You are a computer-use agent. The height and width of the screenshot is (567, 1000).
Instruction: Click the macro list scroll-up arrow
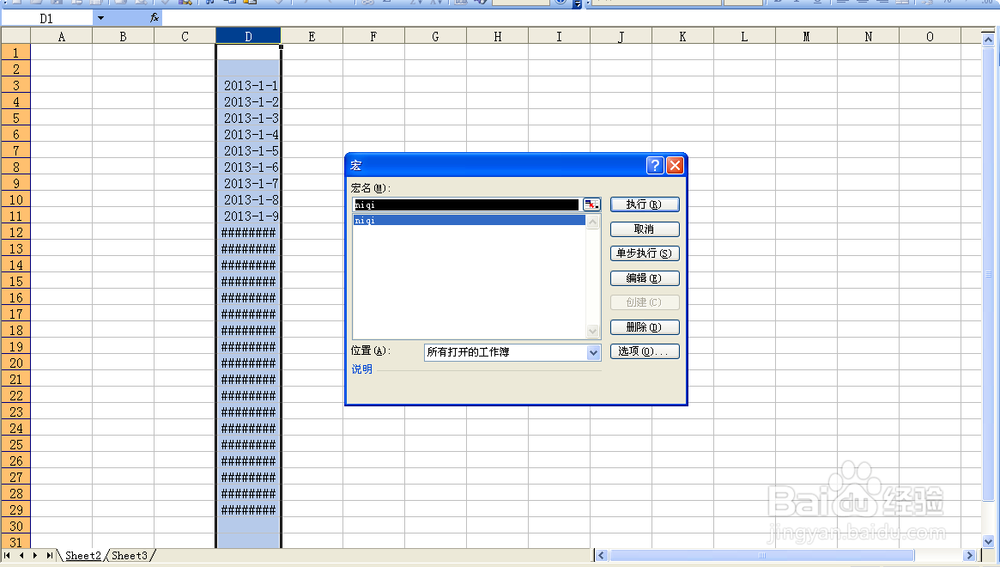592,222
